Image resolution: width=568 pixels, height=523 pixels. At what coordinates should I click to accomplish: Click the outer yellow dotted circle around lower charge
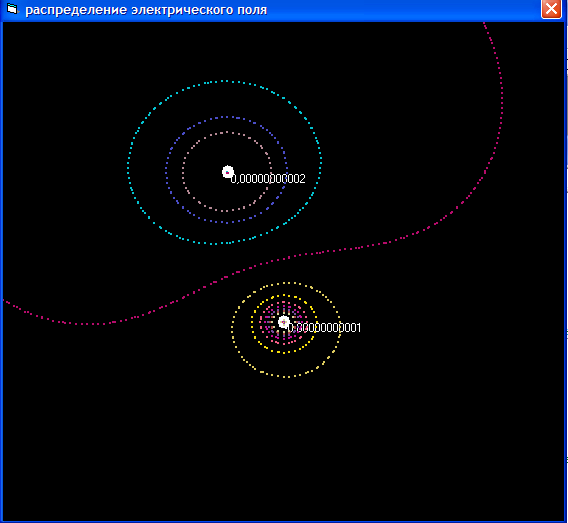(x=232, y=330)
